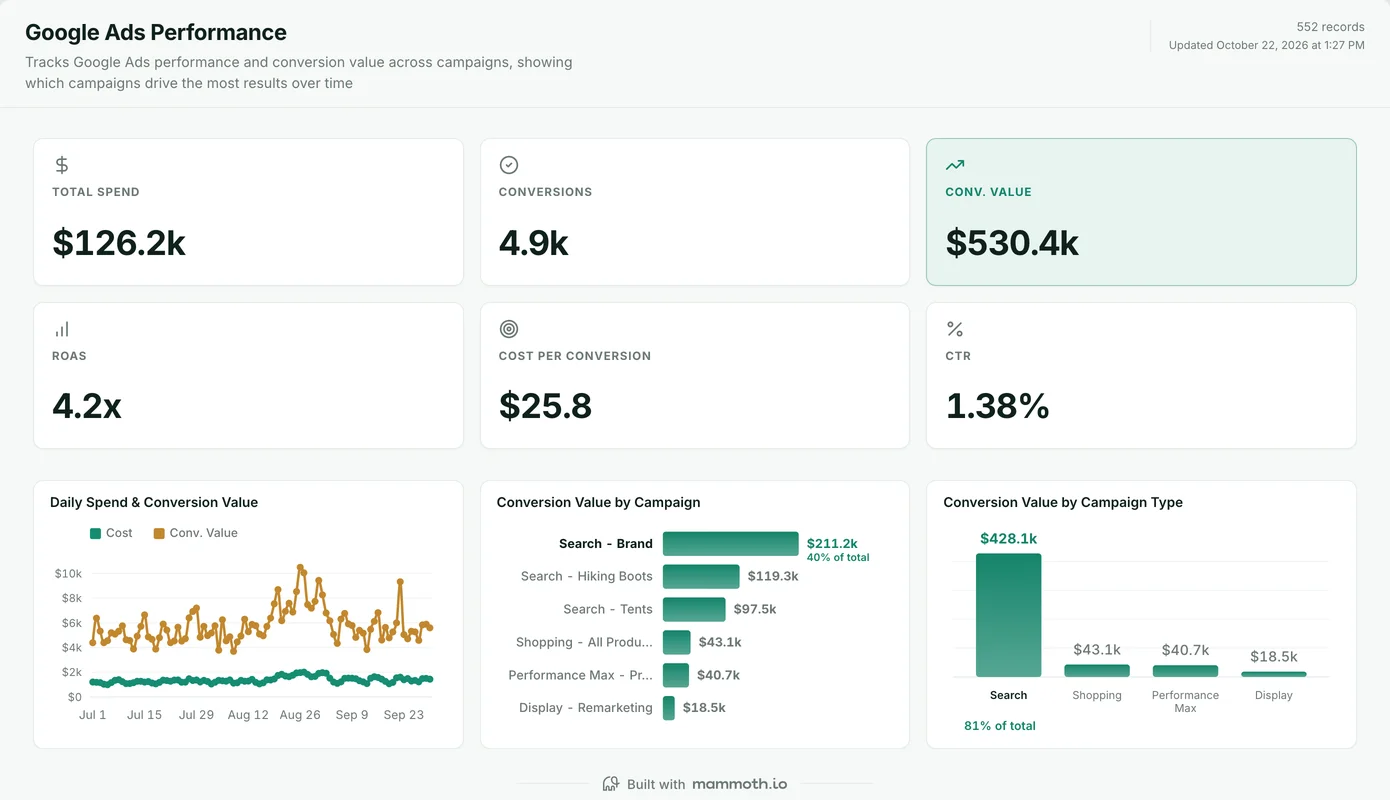This screenshot has width=1390, height=800.
Task: Click the Conversion Value by Campaign Type heading
Action: pos(1063,502)
